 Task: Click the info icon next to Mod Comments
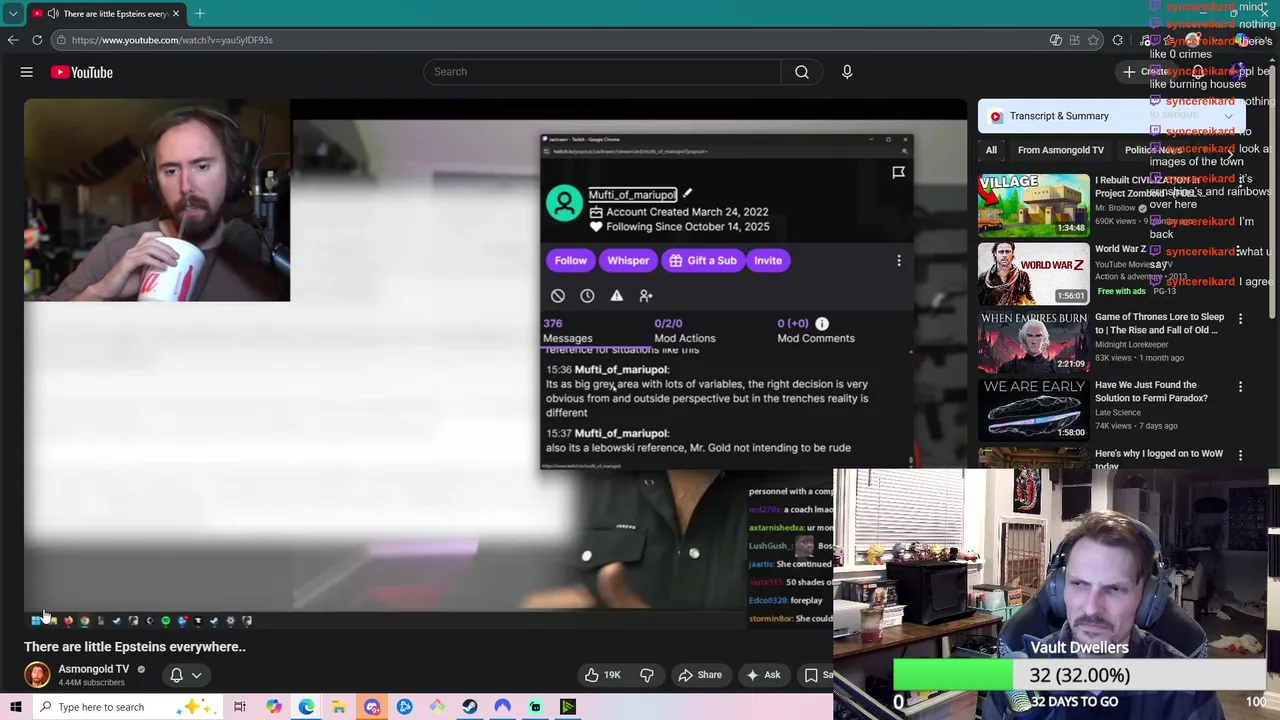[822, 324]
